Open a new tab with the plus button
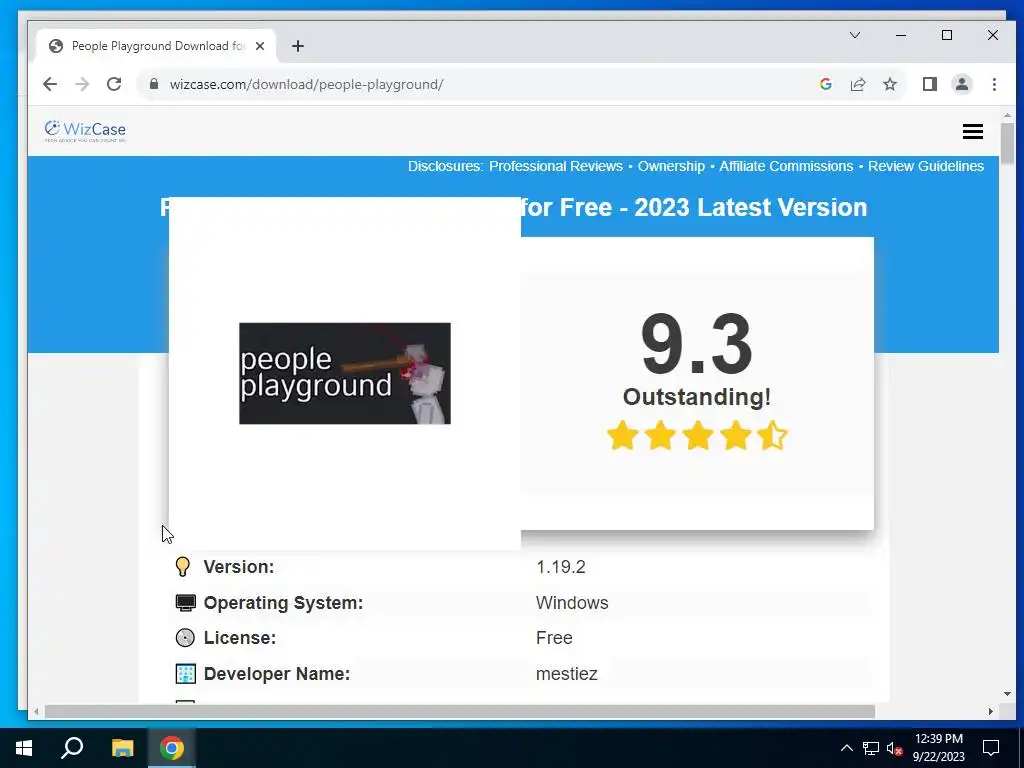This screenshot has width=1024, height=768. [298, 46]
